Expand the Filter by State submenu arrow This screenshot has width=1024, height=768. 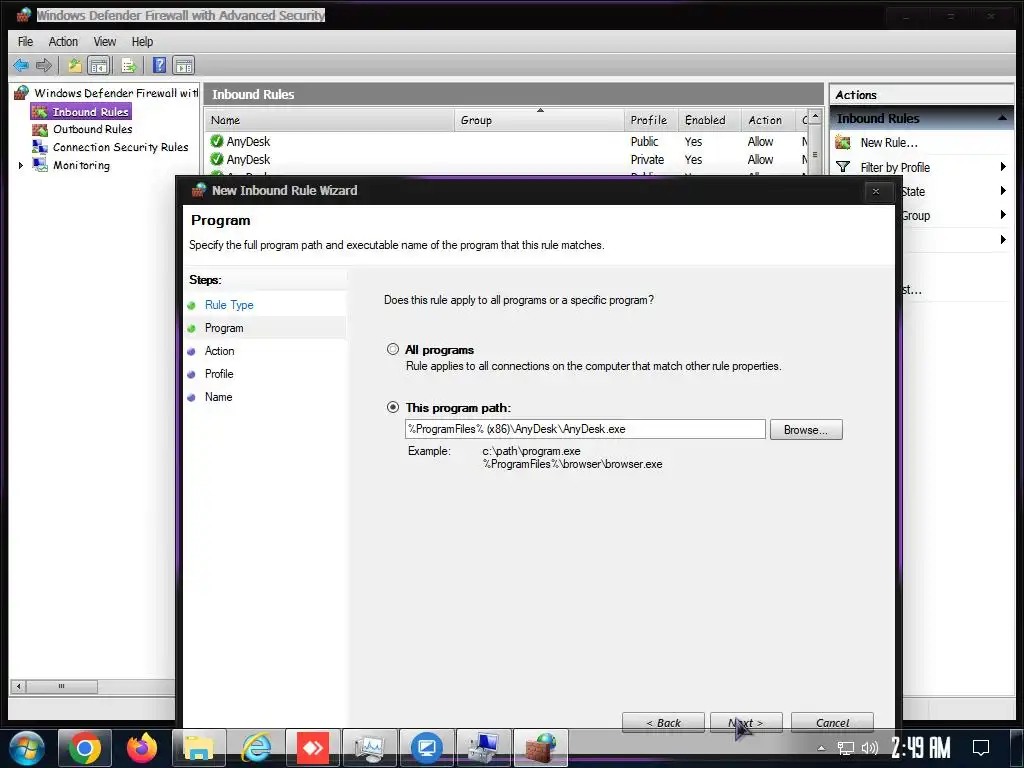pyautogui.click(x=1003, y=191)
